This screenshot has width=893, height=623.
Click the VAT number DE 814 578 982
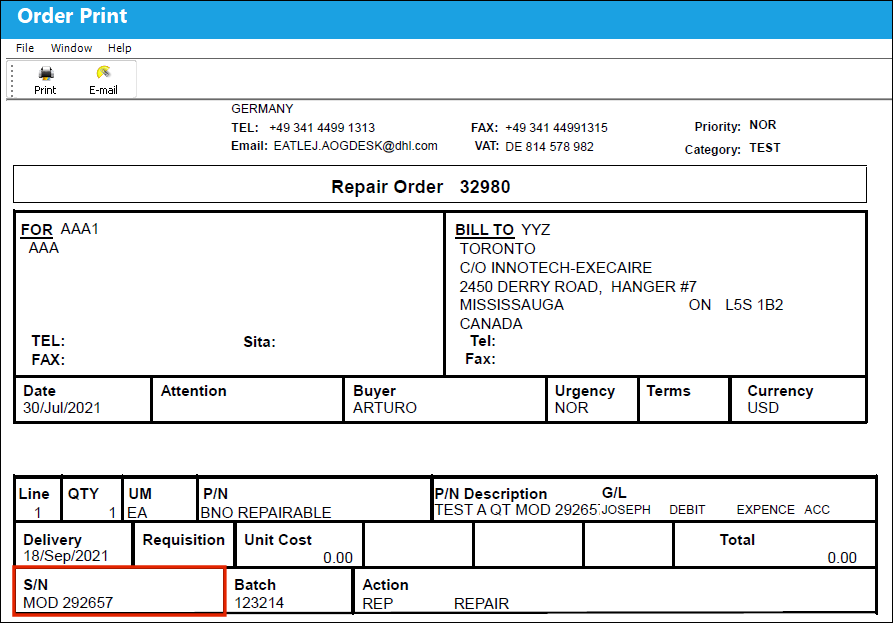pyautogui.click(x=549, y=147)
